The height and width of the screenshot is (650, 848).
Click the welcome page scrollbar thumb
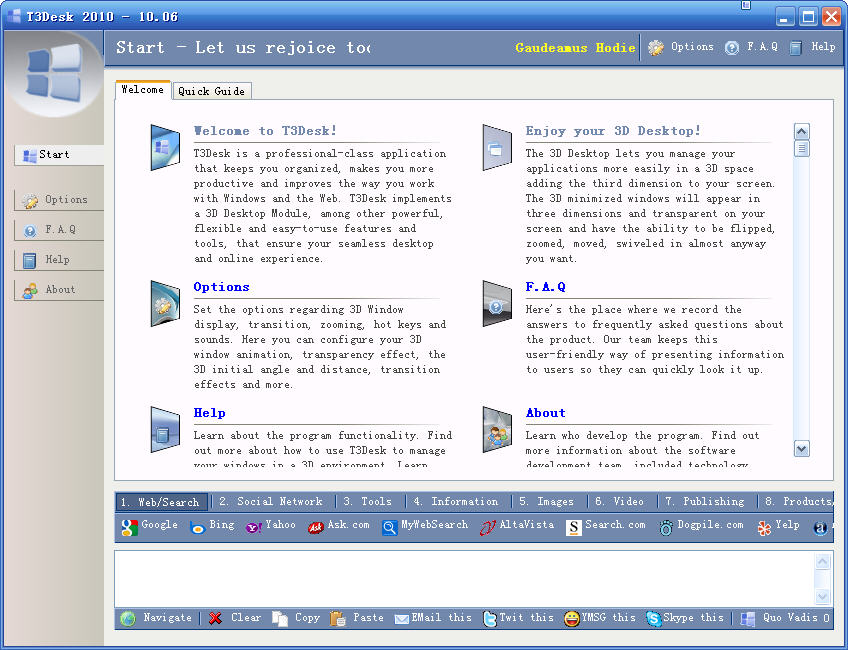click(x=801, y=148)
